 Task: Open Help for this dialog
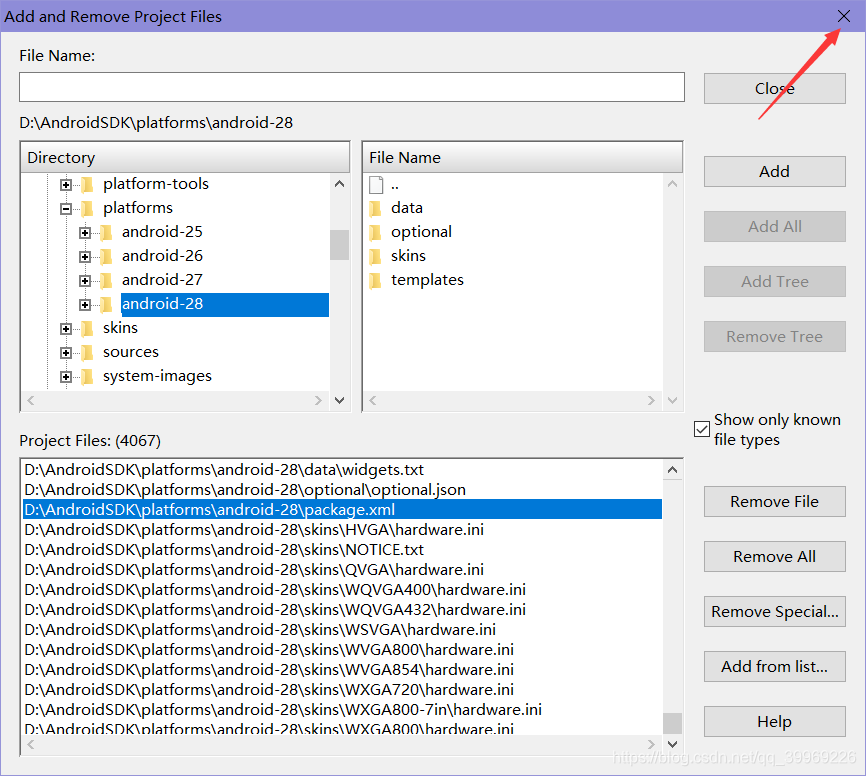(774, 721)
